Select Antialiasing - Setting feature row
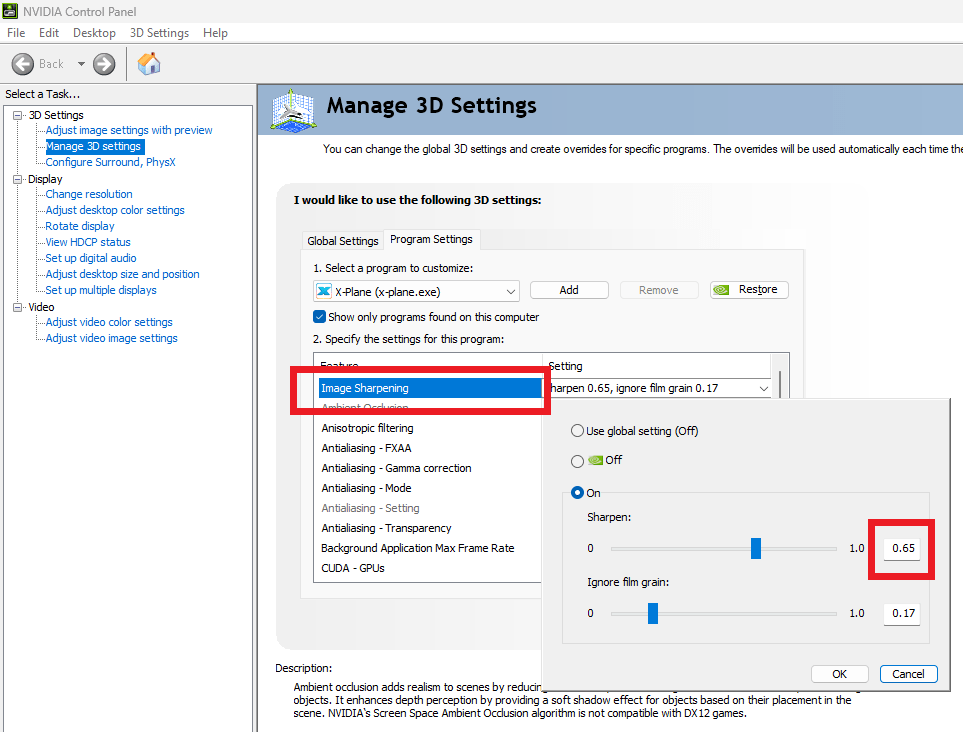 (x=429, y=508)
